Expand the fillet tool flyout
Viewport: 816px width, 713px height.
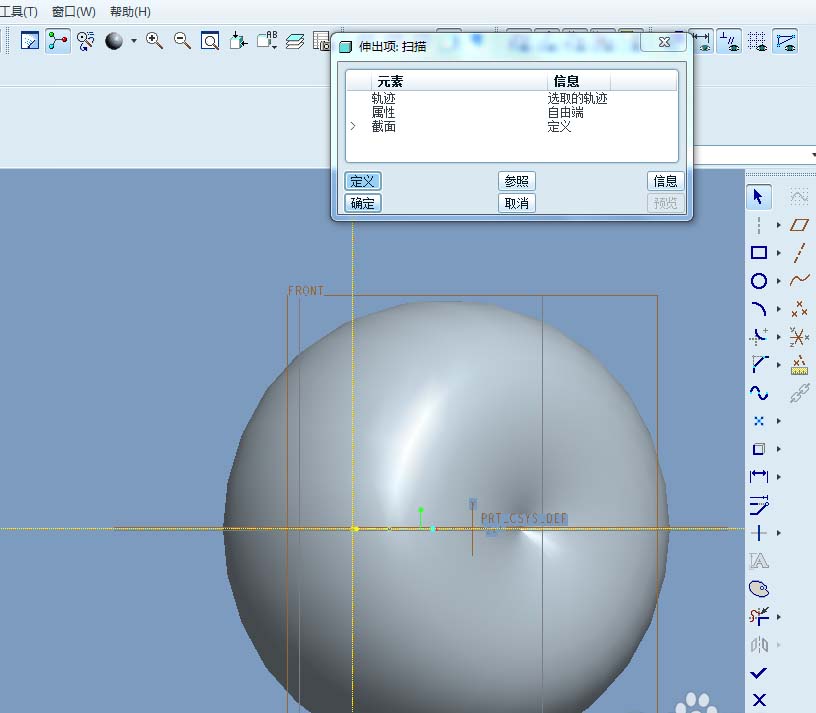tap(779, 337)
